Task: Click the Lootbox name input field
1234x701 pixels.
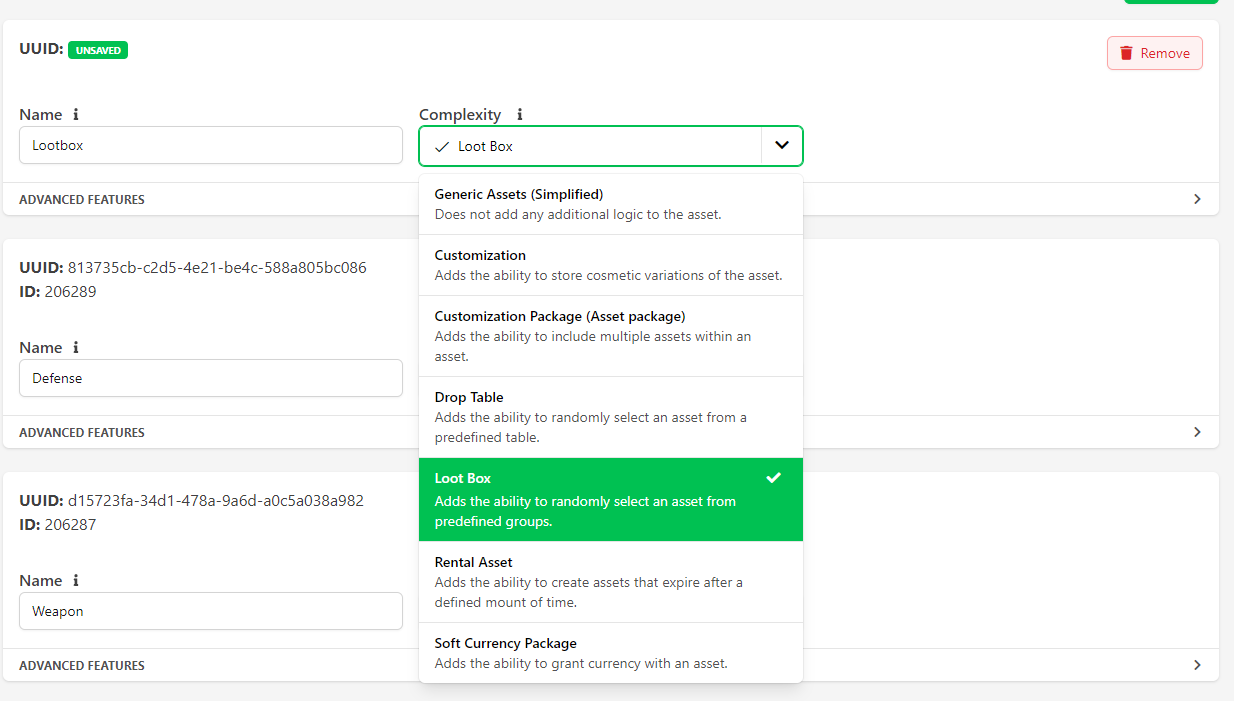Action: click(x=210, y=145)
